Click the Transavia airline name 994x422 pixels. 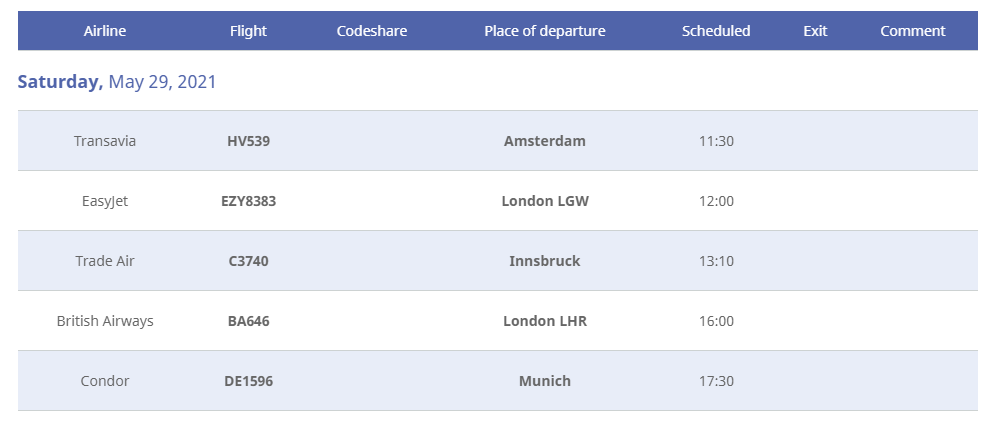[x=105, y=141]
